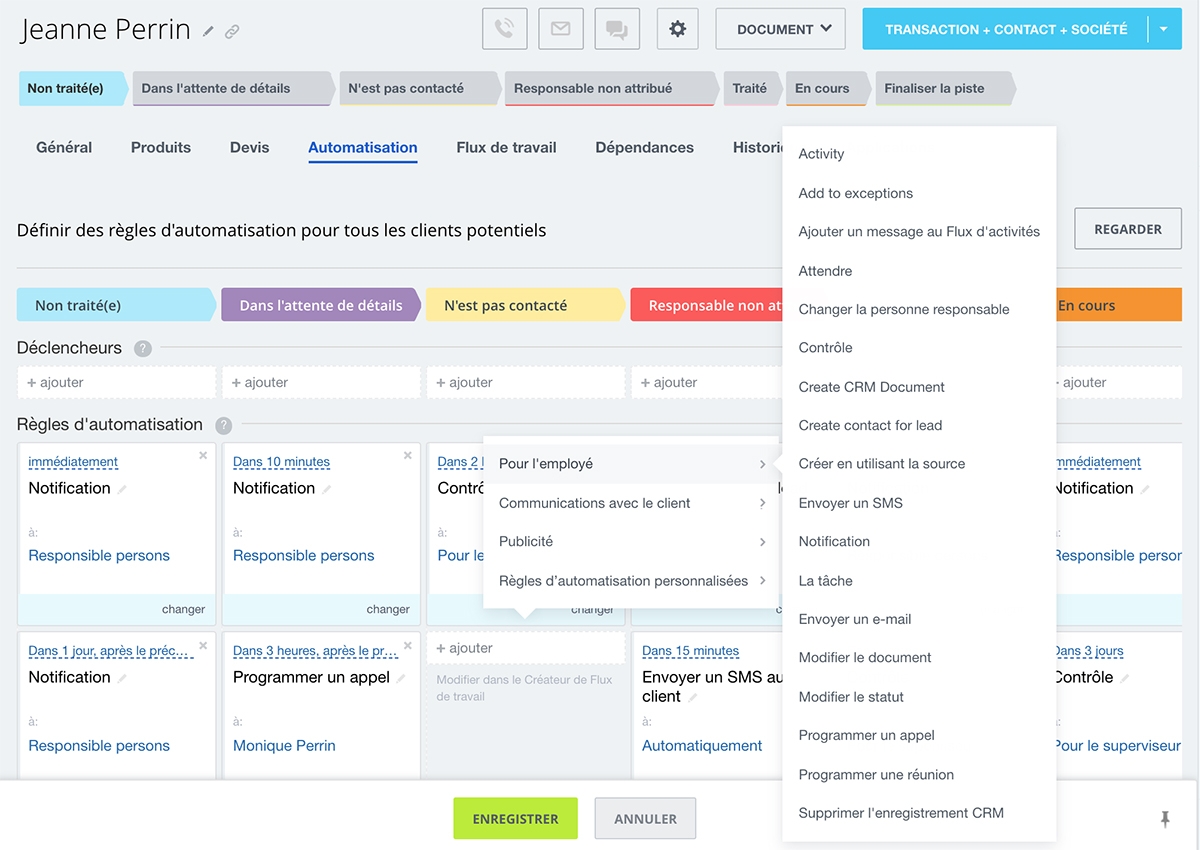The height and width of the screenshot is (850, 1200).
Task: Switch to the Flux de travail tab
Action: [506, 147]
